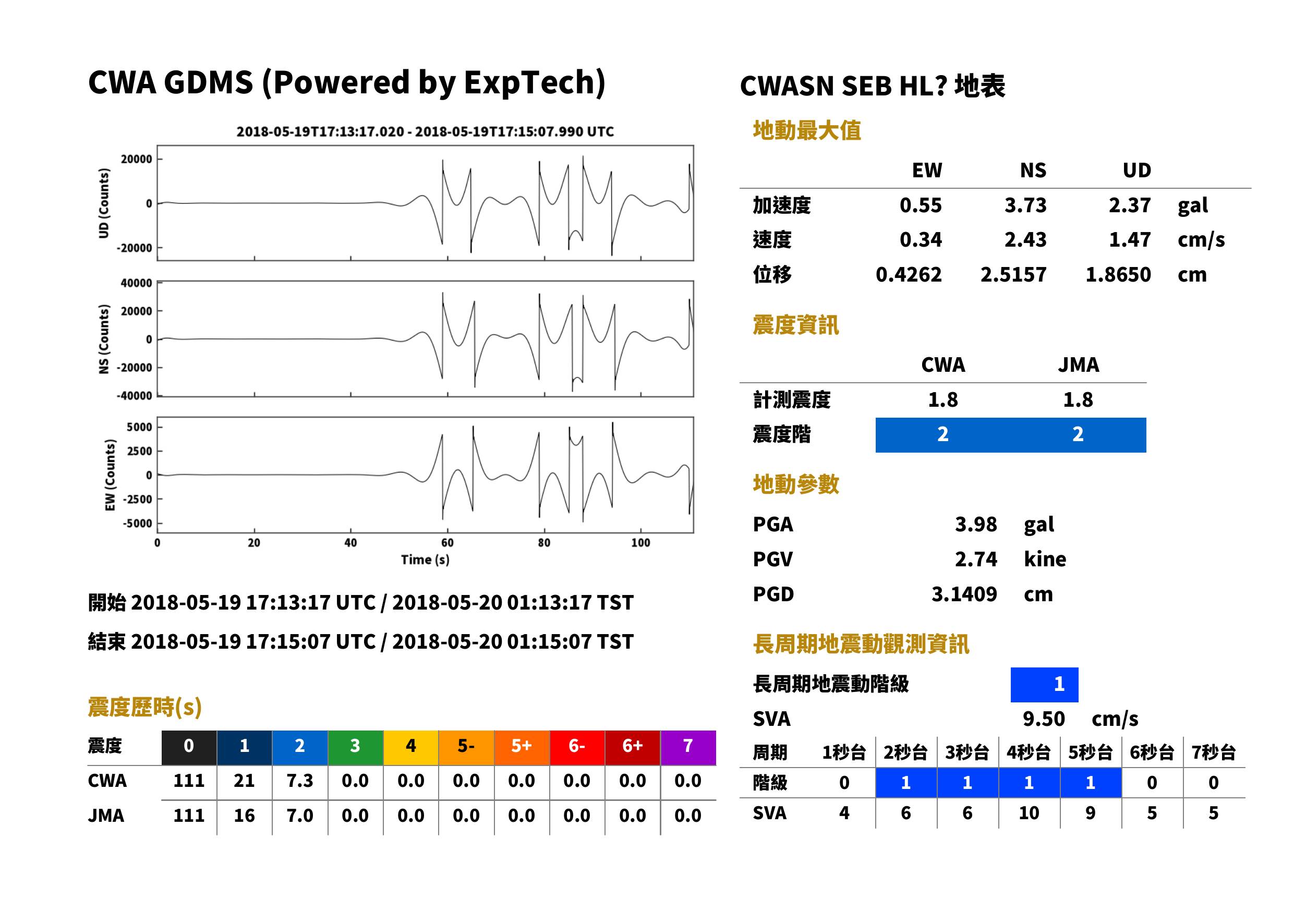Click the PGA value 3.98
Viewport: 1294px width, 924px height.
click(x=975, y=524)
